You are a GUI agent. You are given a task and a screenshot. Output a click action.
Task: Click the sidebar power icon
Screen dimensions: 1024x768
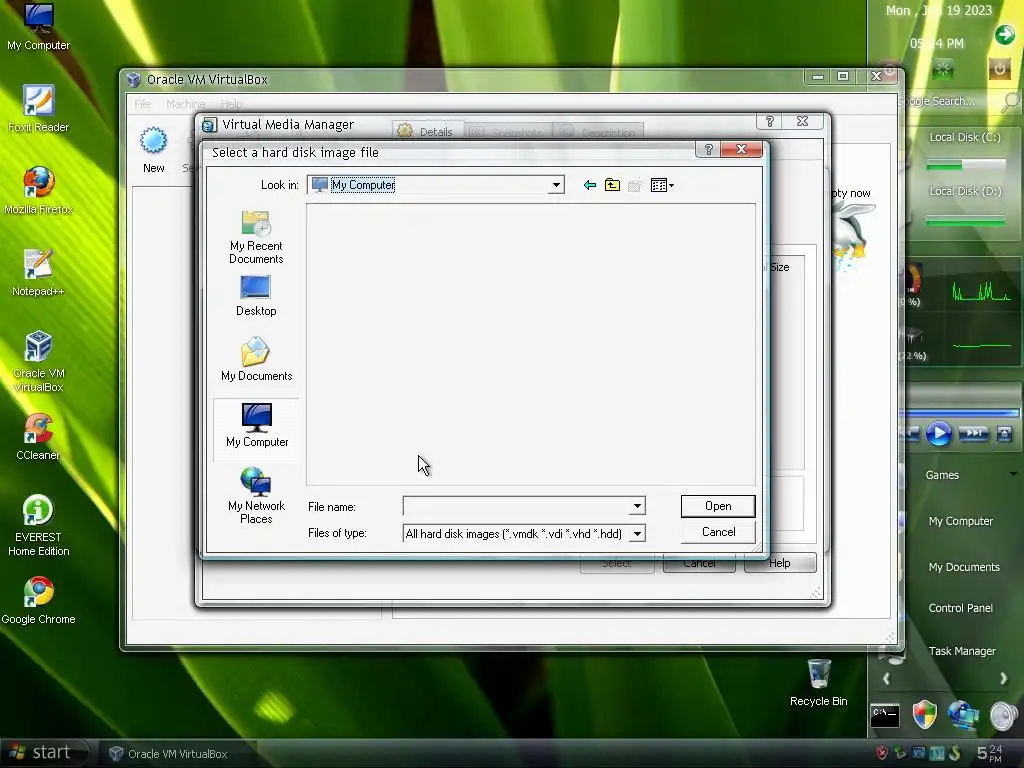point(999,69)
